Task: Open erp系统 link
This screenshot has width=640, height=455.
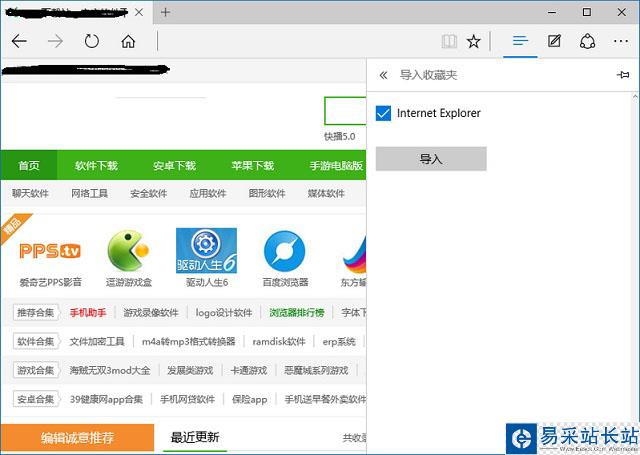Action: (x=339, y=341)
